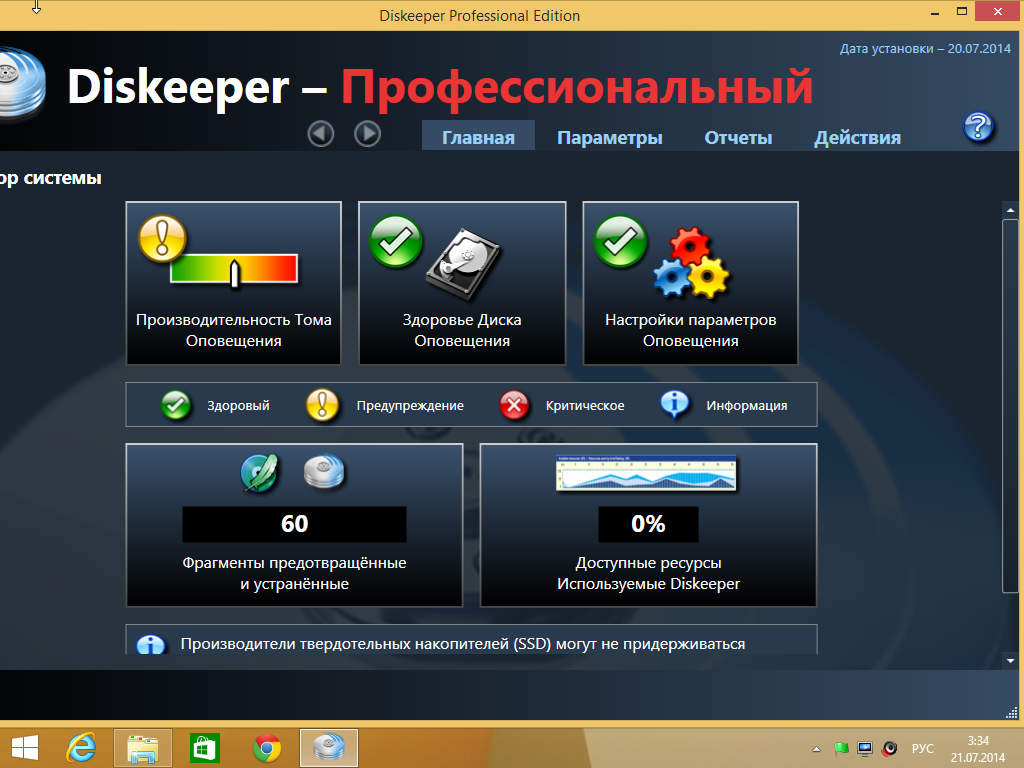This screenshot has height=768, width=1024.
Task: Open the Отчеты tab
Action: tap(738, 137)
